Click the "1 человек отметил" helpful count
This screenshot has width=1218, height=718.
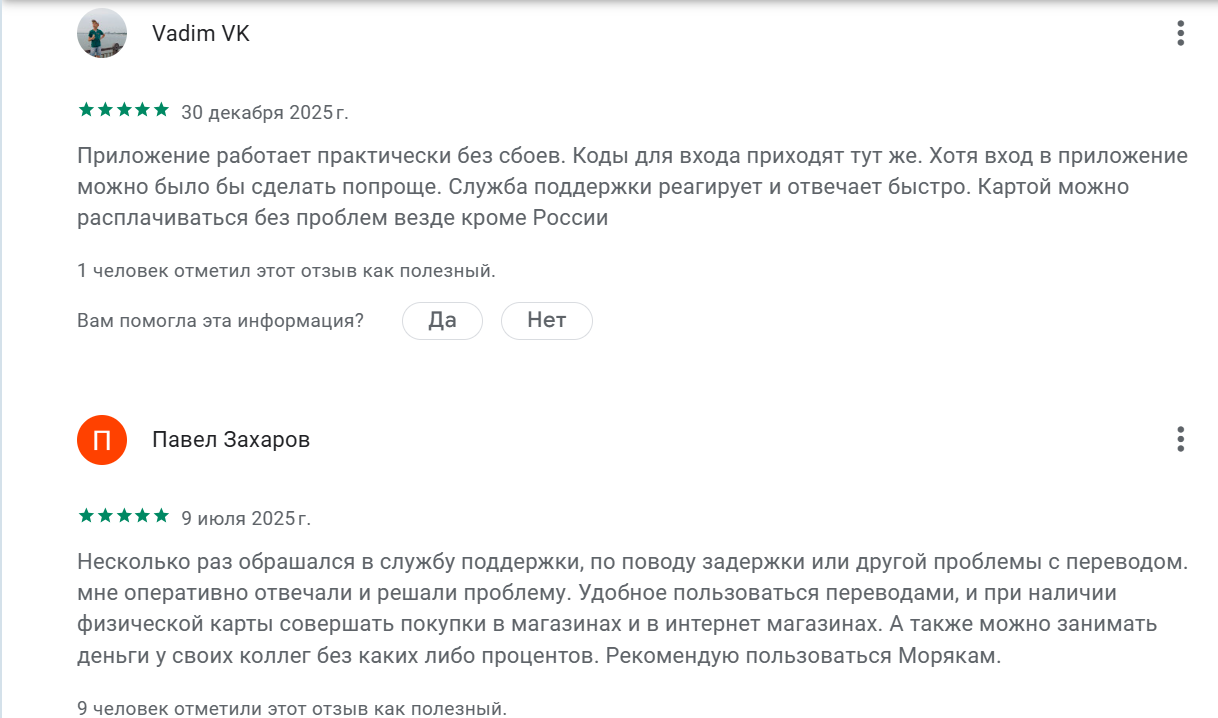[286, 271]
